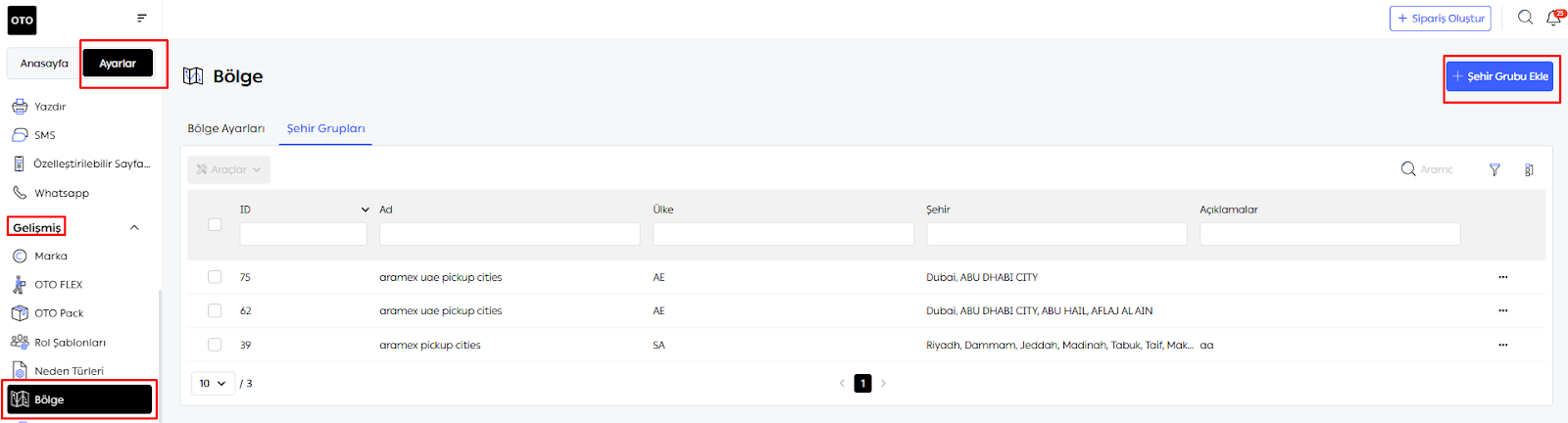
Task: Open the Araçlar tools dropdown
Action: [228, 169]
